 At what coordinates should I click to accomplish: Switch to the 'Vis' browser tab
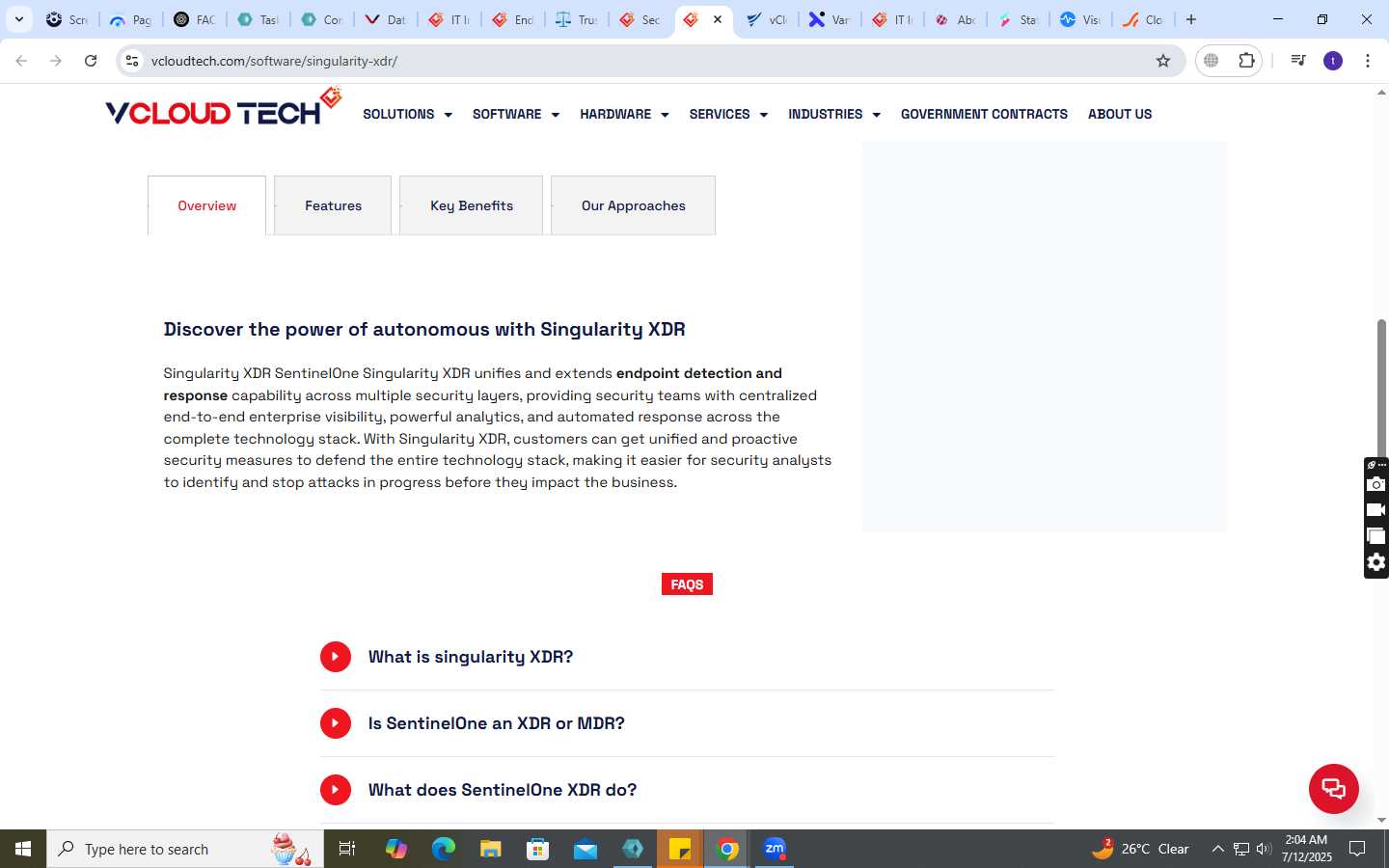click(x=1079, y=19)
